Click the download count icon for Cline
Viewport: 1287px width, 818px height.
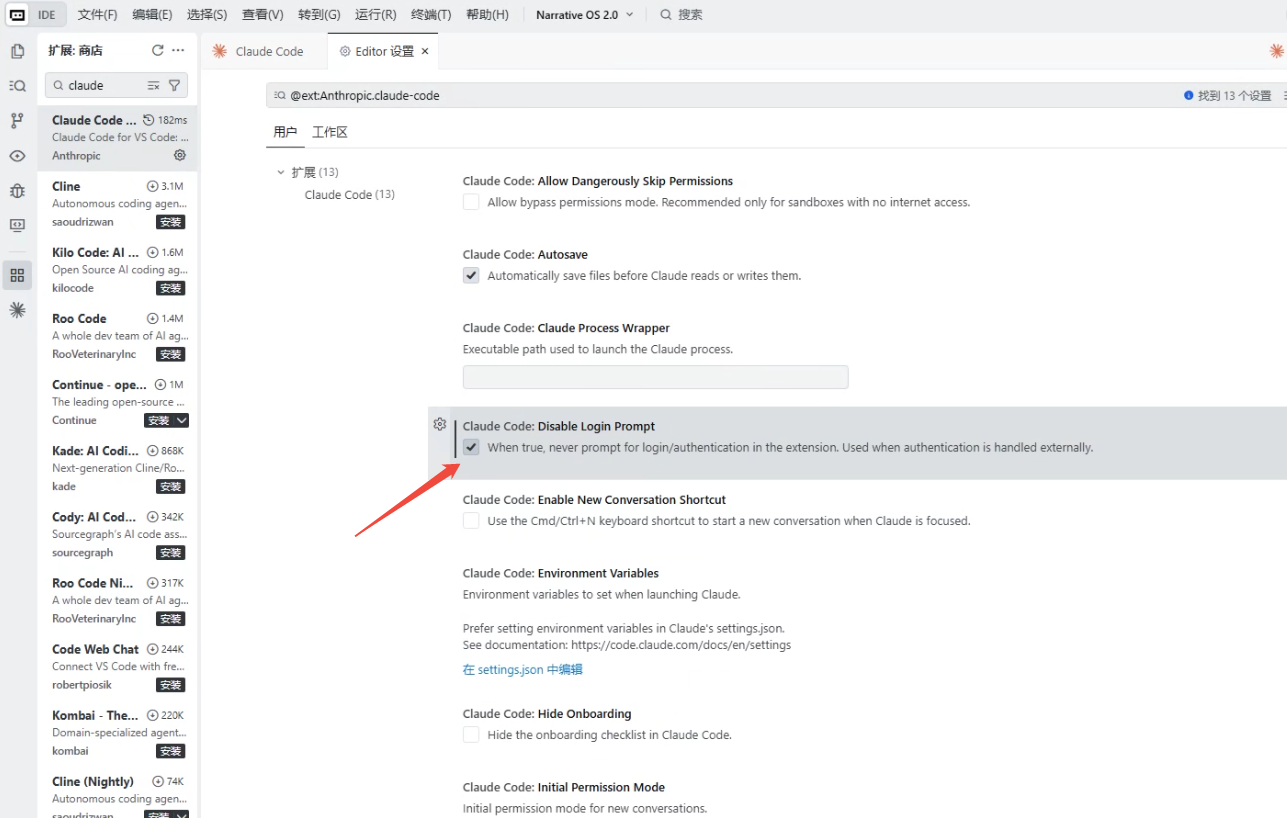pyautogui.click(x=153, y=186)
